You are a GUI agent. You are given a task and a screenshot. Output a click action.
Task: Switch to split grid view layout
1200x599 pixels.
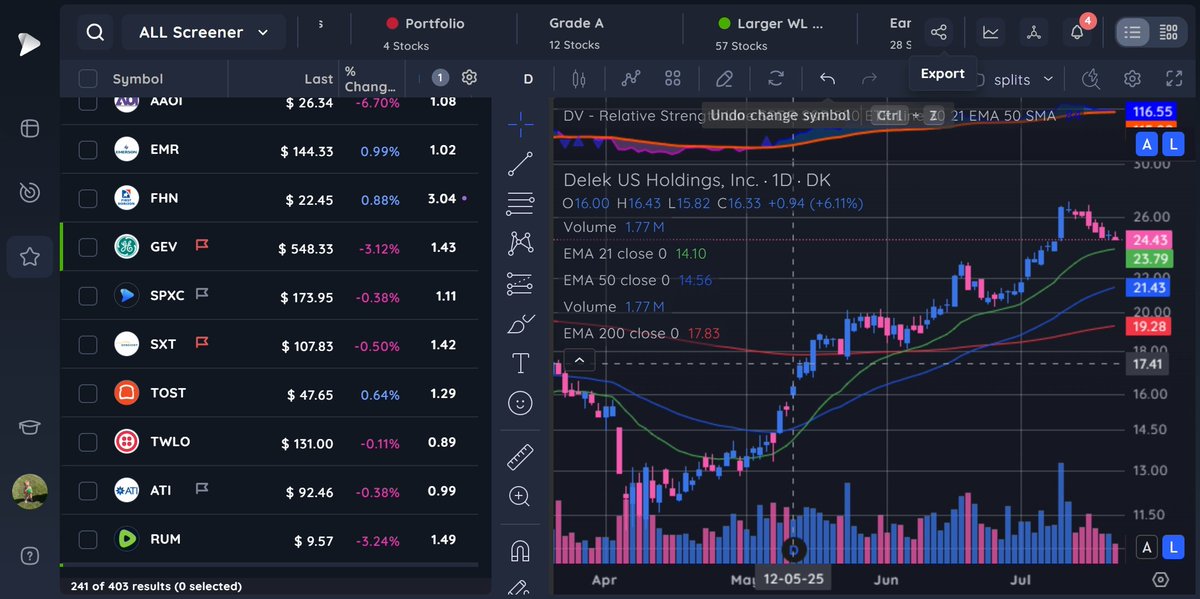point(1167,32)
